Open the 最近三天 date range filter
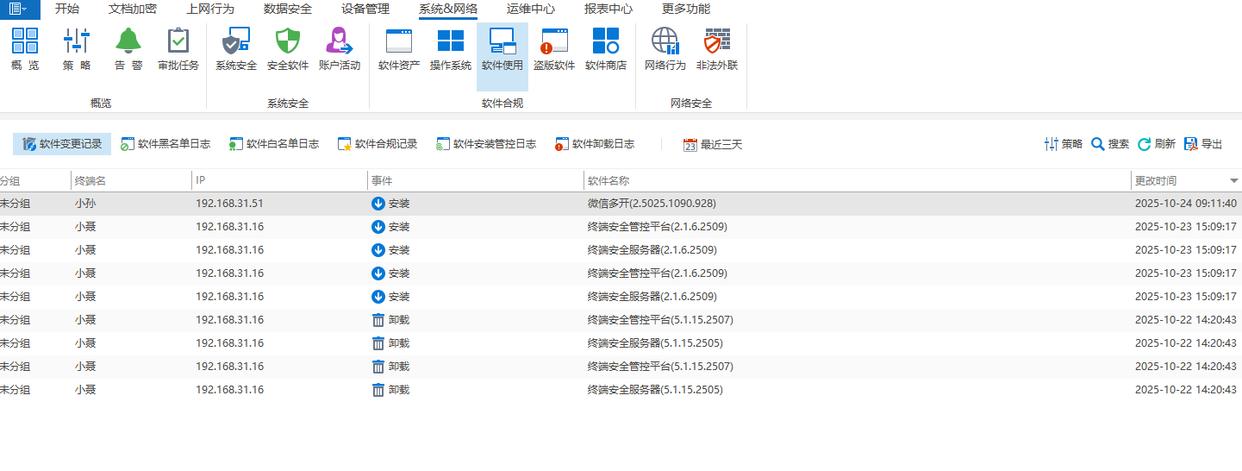The width and height of the screenshot is (1242, 471). point(713,144)
